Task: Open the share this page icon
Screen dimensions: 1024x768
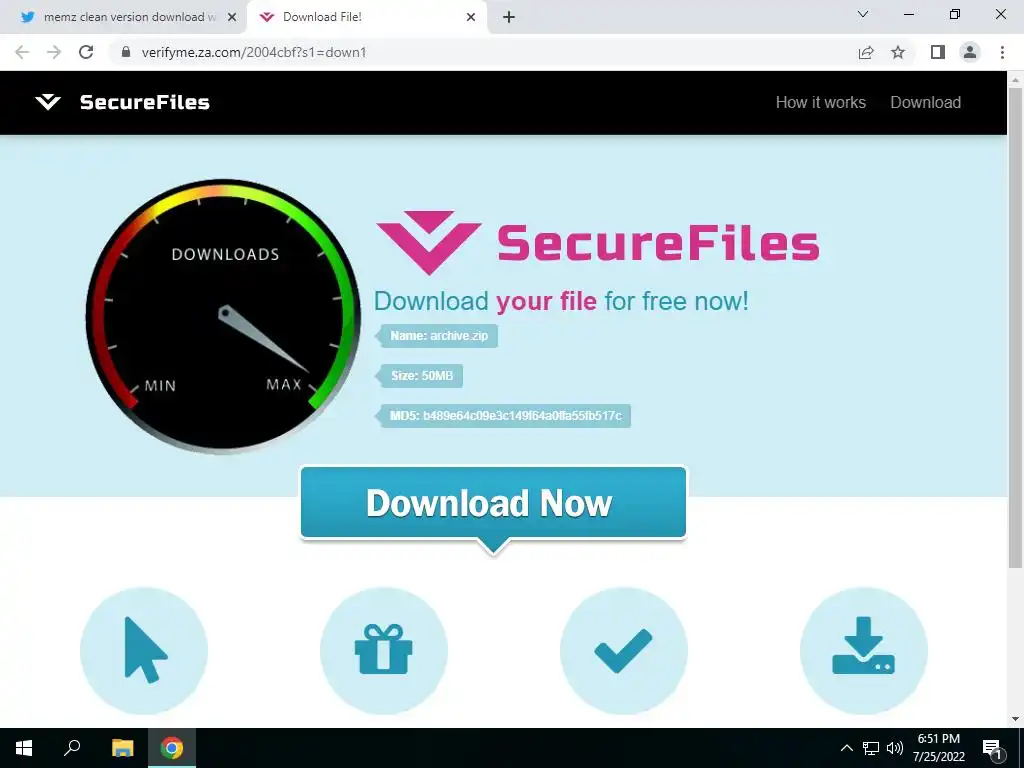Action: coord(866,52)
